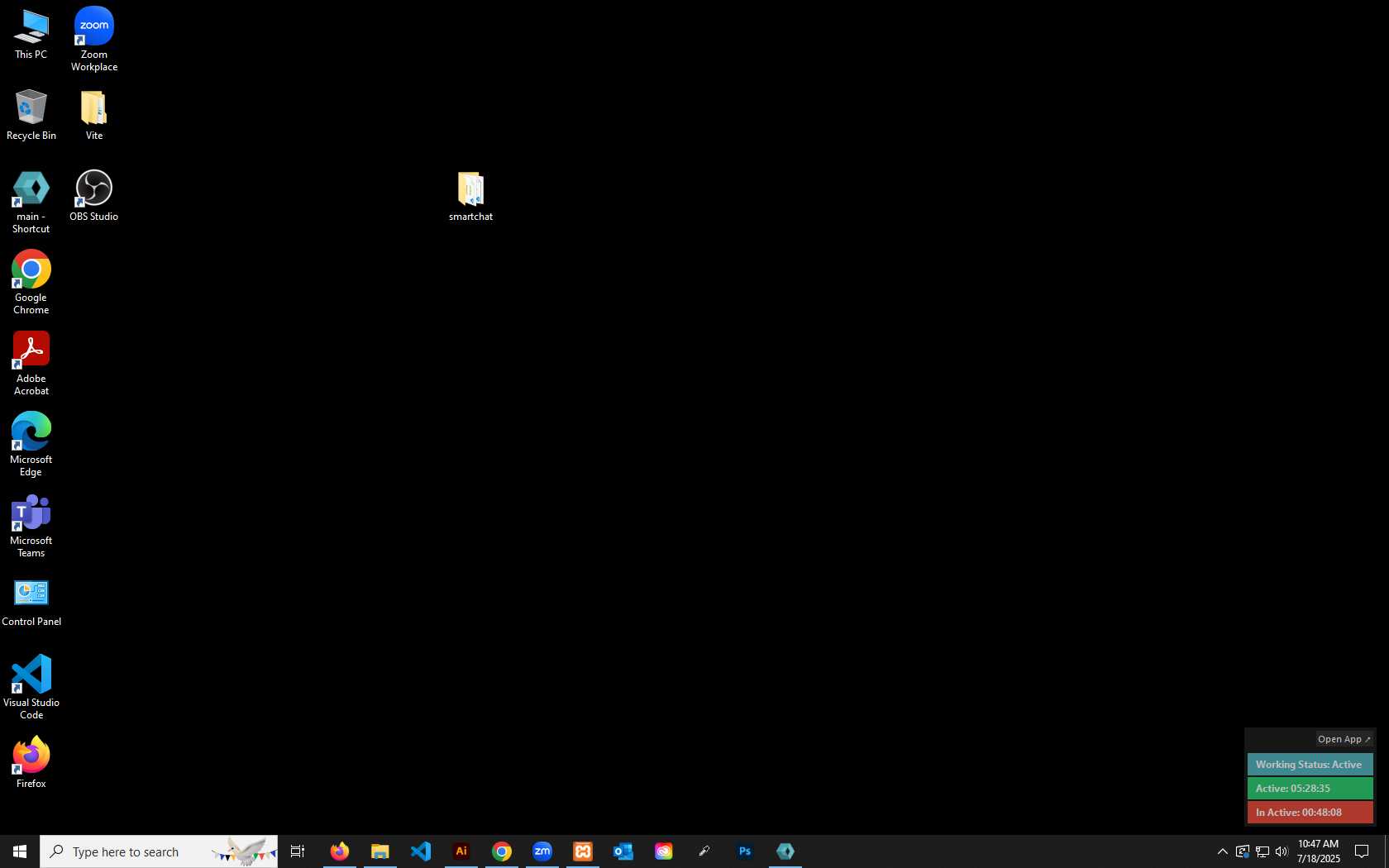
Task: Open Photoshop from the taskbar
Action: click(745, 851)
